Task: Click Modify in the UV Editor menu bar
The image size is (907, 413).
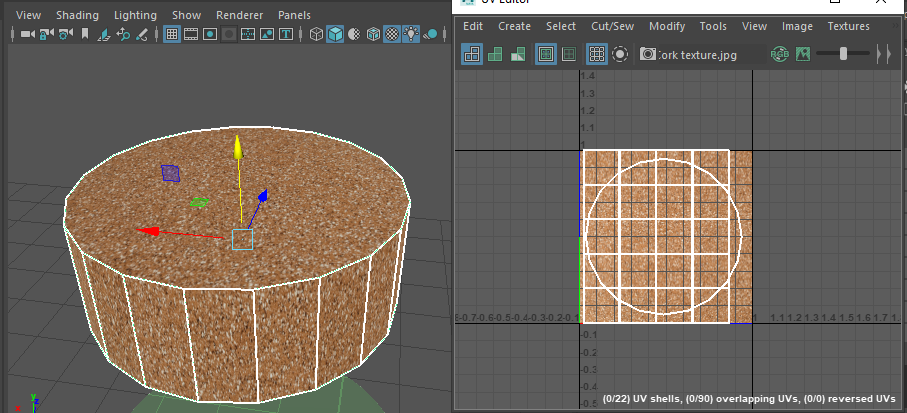Action: pos(667,26)
